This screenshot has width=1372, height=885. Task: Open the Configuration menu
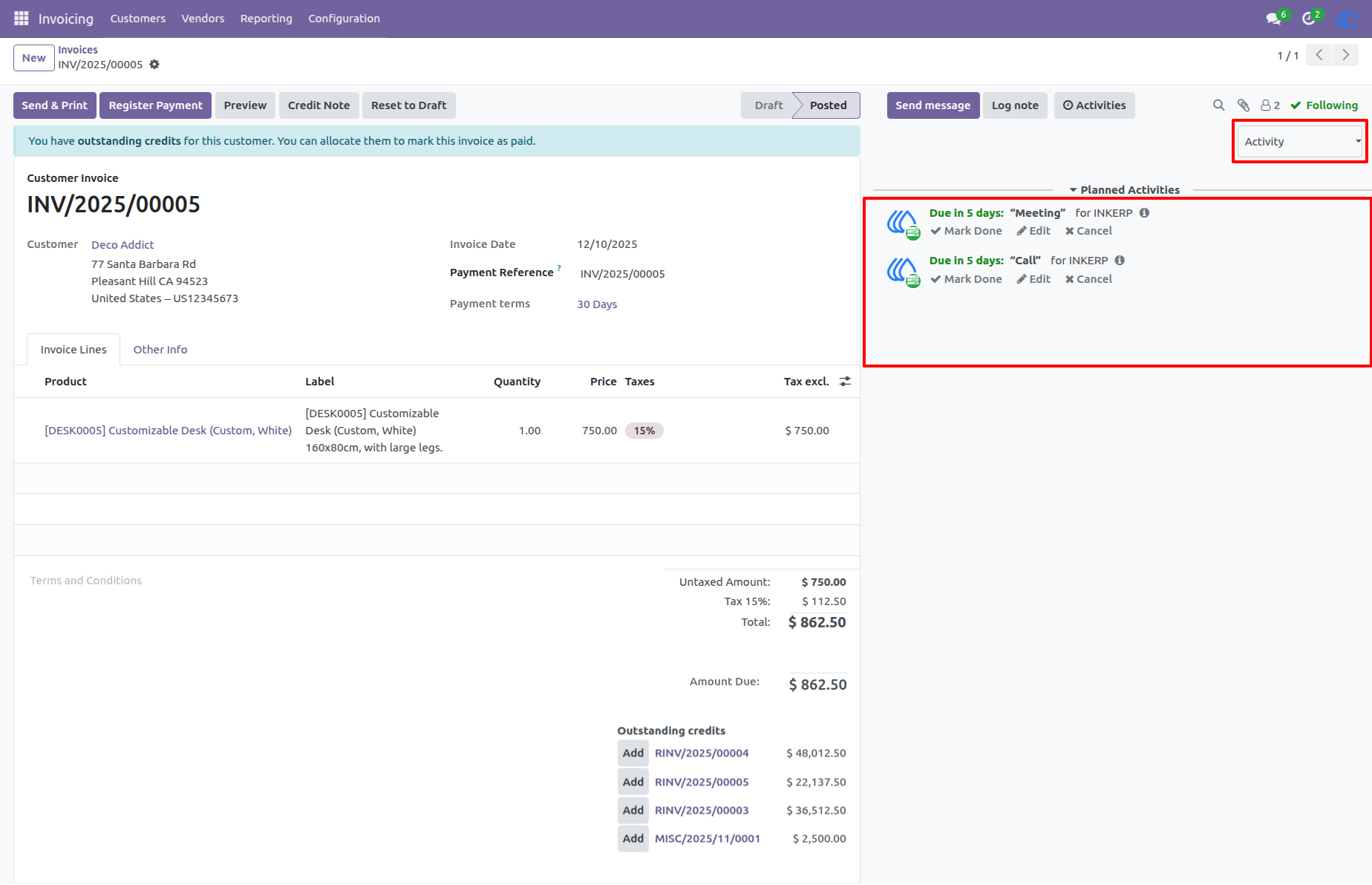click(x=344, y=19)
